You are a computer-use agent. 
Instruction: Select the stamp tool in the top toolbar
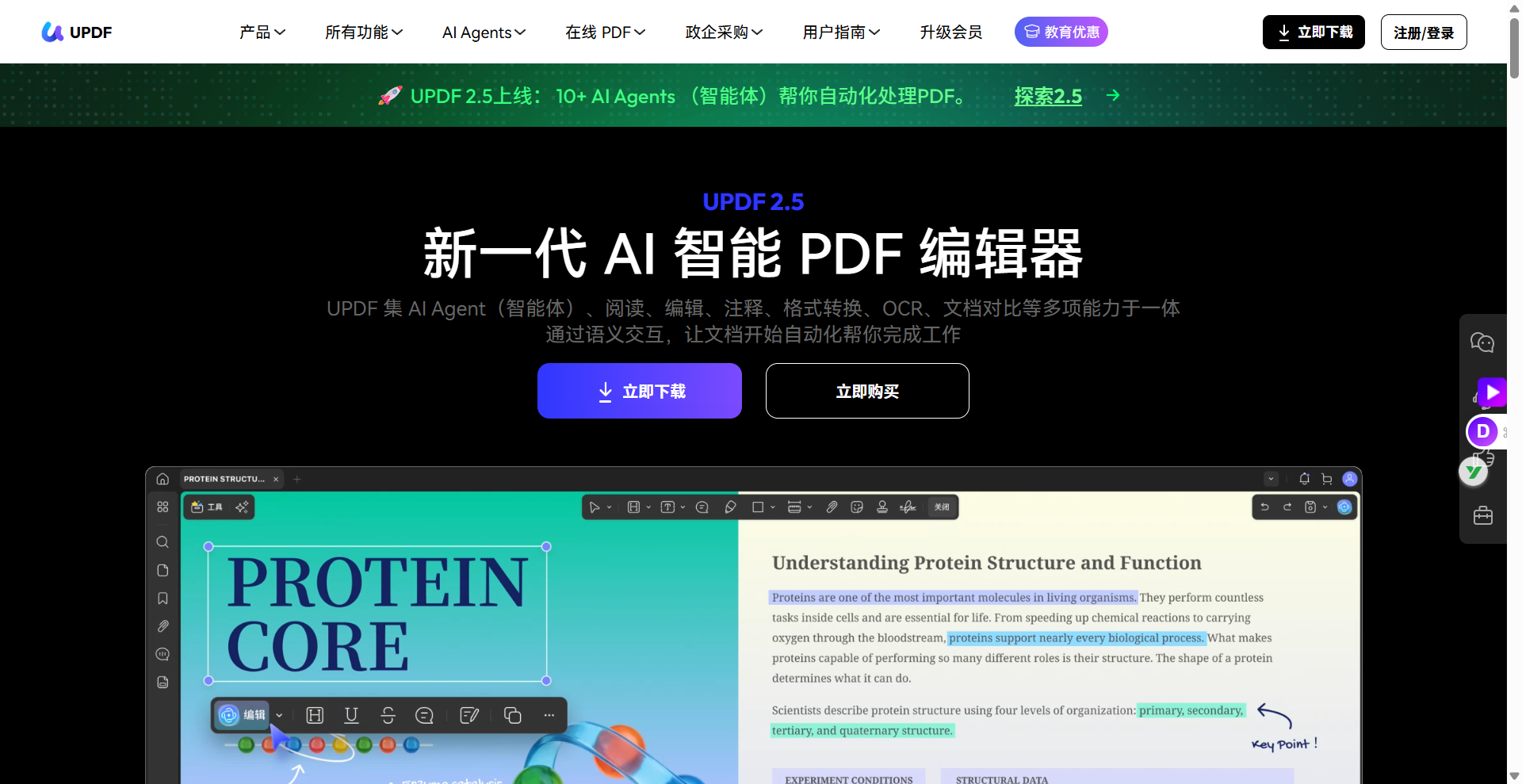[882, 507]
